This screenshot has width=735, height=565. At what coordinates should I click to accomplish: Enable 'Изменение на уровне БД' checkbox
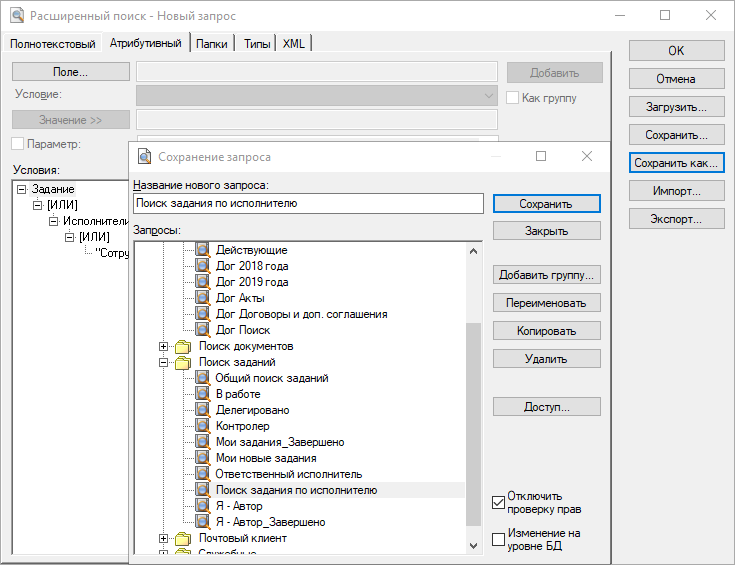(499, 540)
